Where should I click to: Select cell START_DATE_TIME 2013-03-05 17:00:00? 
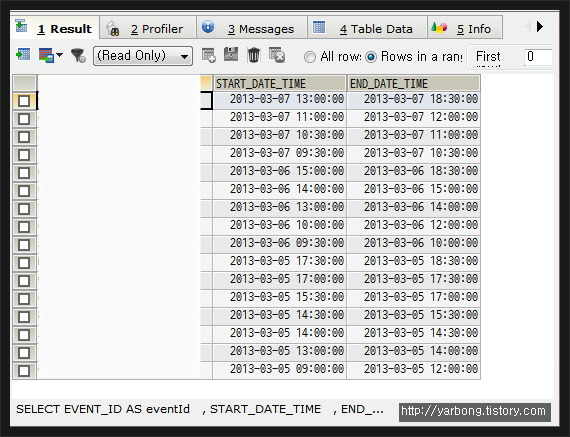[x=279, y=280]
